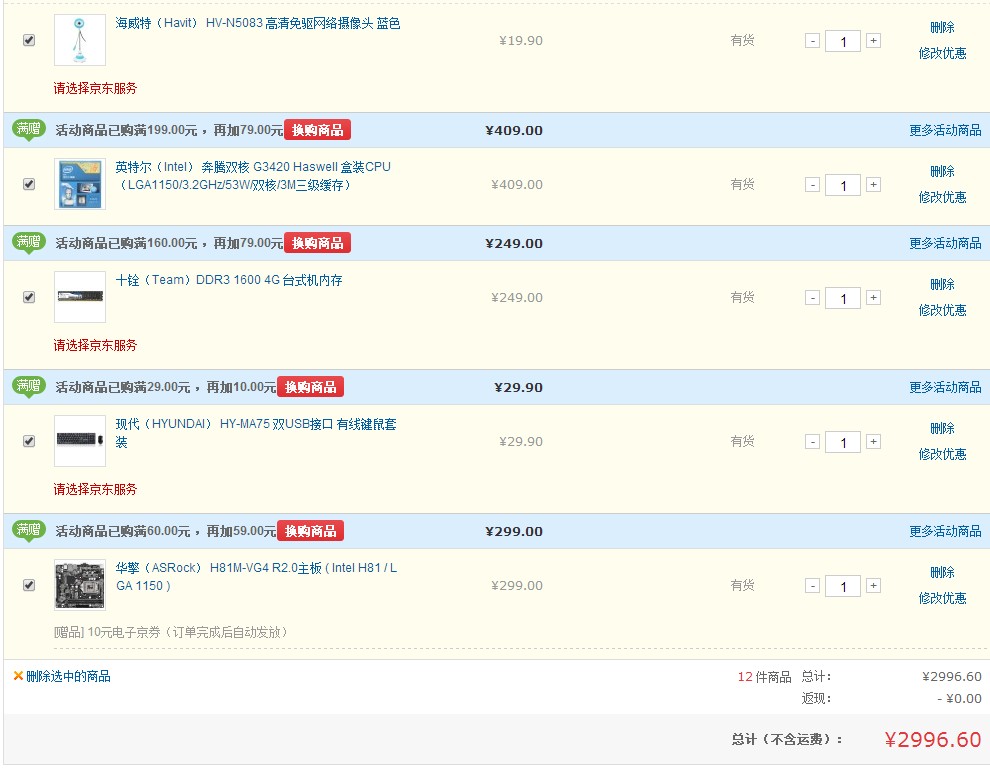Modify the promotion (修改优惠) for HYUNDAI HY-MA75
990x769 pixels.
tap(943, 454)
